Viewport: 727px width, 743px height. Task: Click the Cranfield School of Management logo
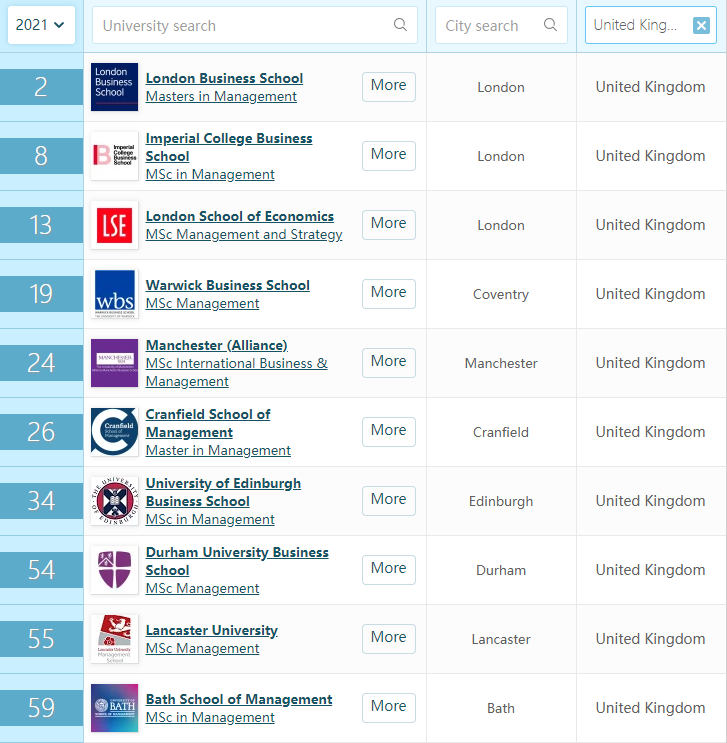114,432
